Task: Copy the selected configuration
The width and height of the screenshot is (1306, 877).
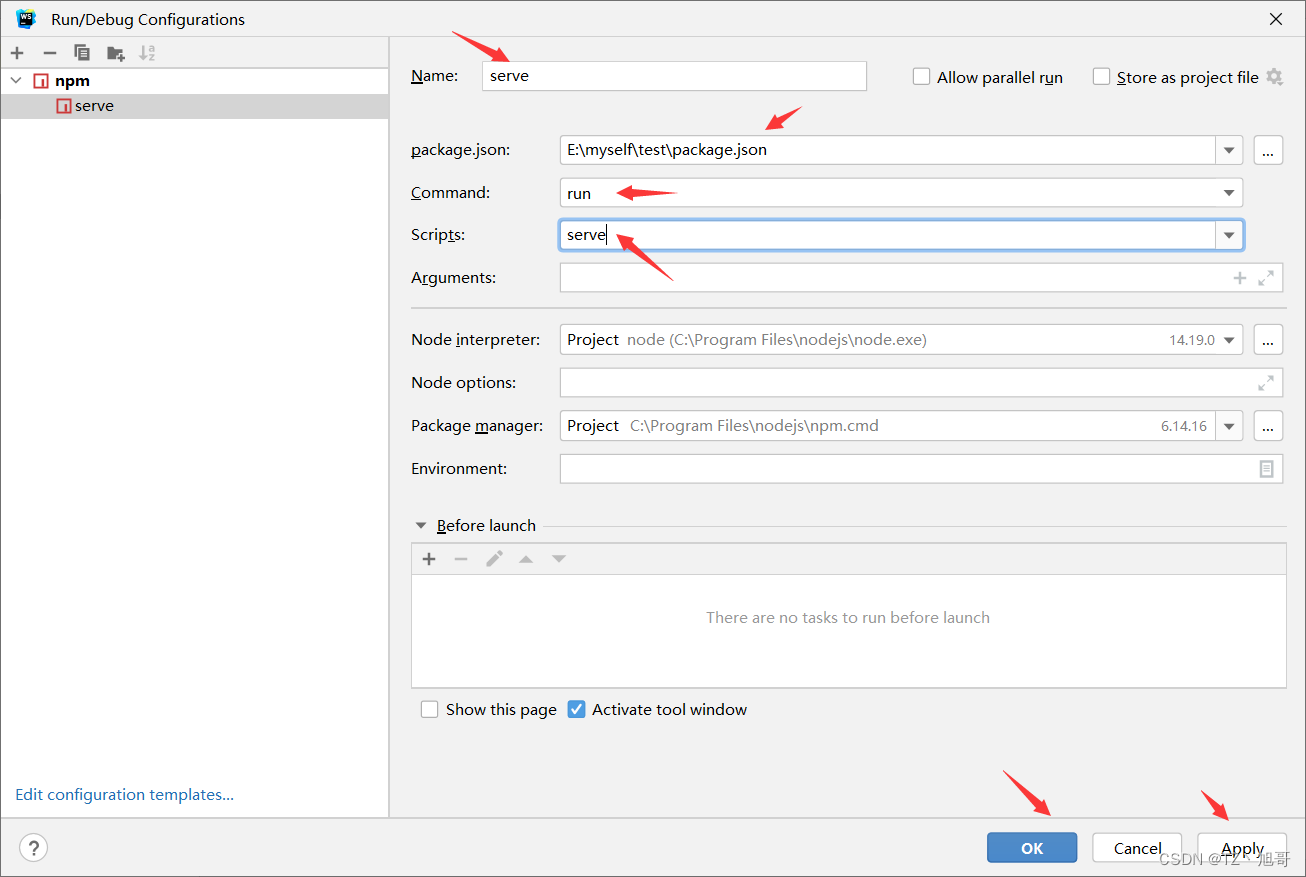Action: (82, 53)
